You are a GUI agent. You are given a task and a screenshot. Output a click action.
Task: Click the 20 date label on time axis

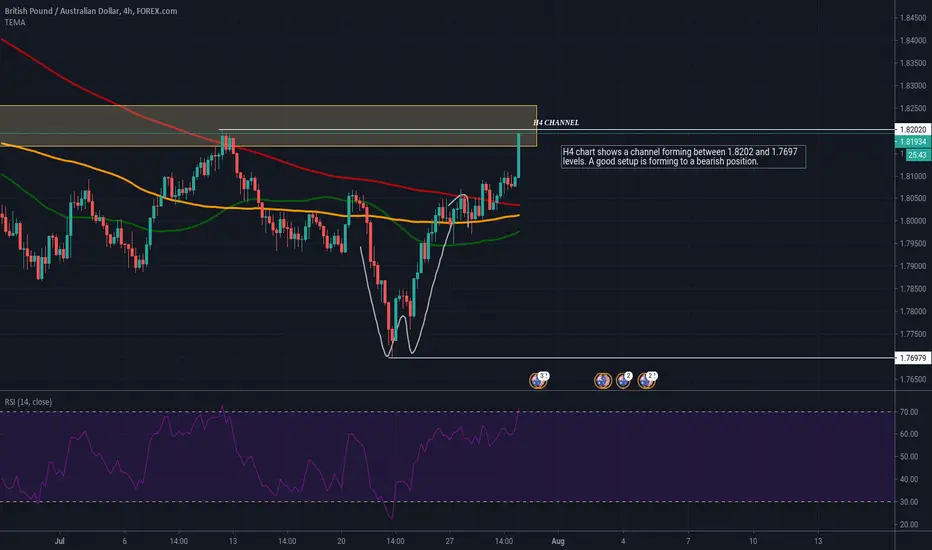click(341, 541)
